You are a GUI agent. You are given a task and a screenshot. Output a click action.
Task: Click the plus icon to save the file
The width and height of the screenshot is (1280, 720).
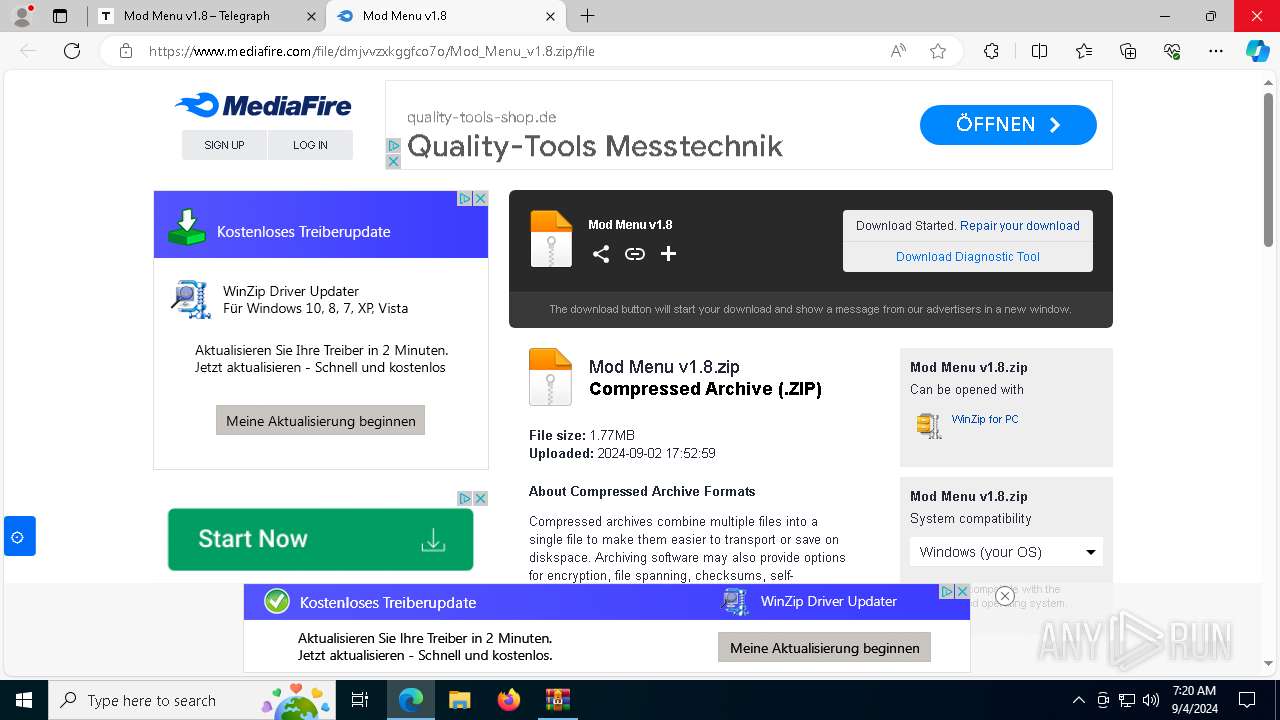pyautogui.click(x=668, y=254)
